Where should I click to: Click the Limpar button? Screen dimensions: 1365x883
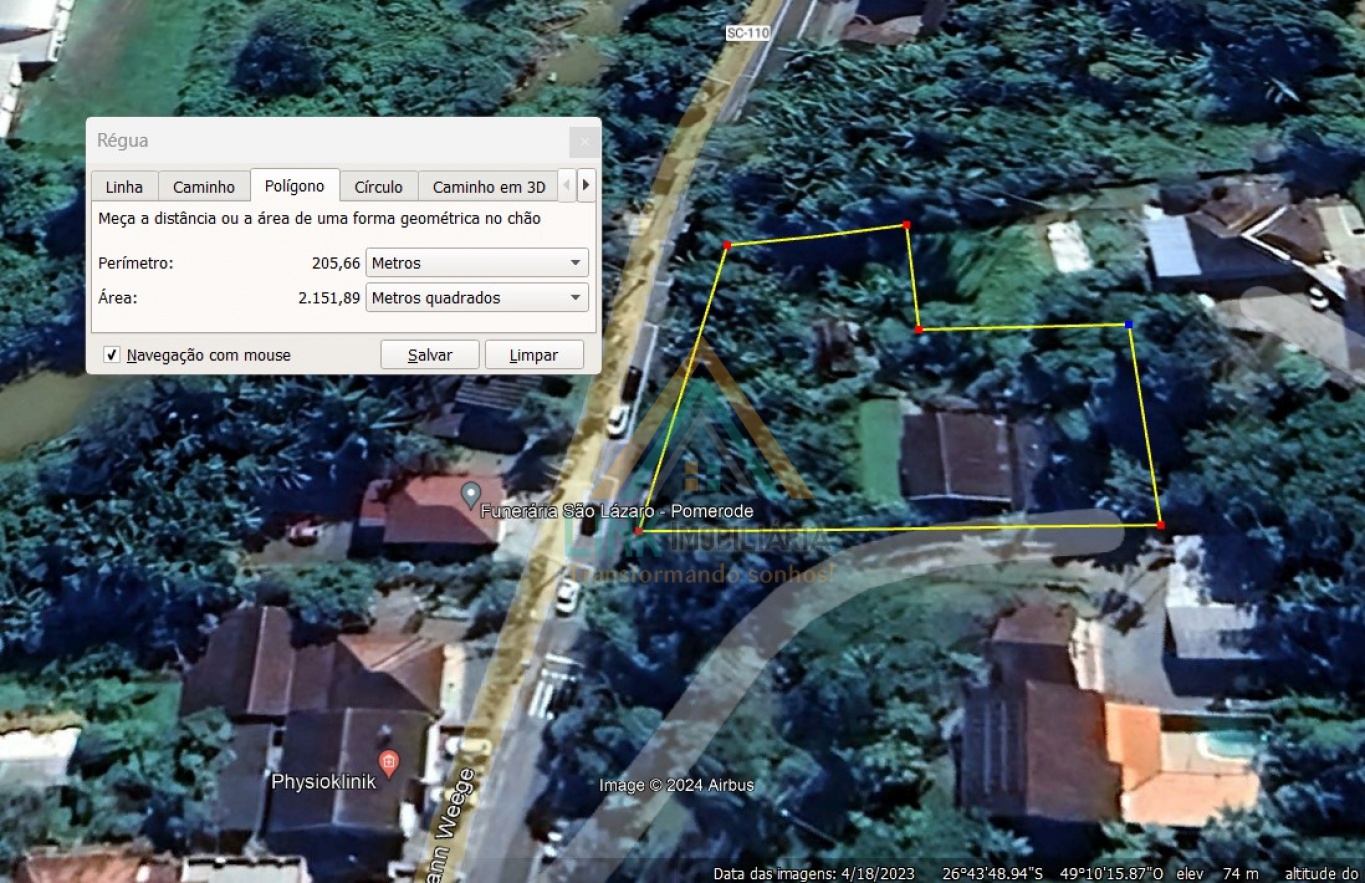click(x=534, y=355)
